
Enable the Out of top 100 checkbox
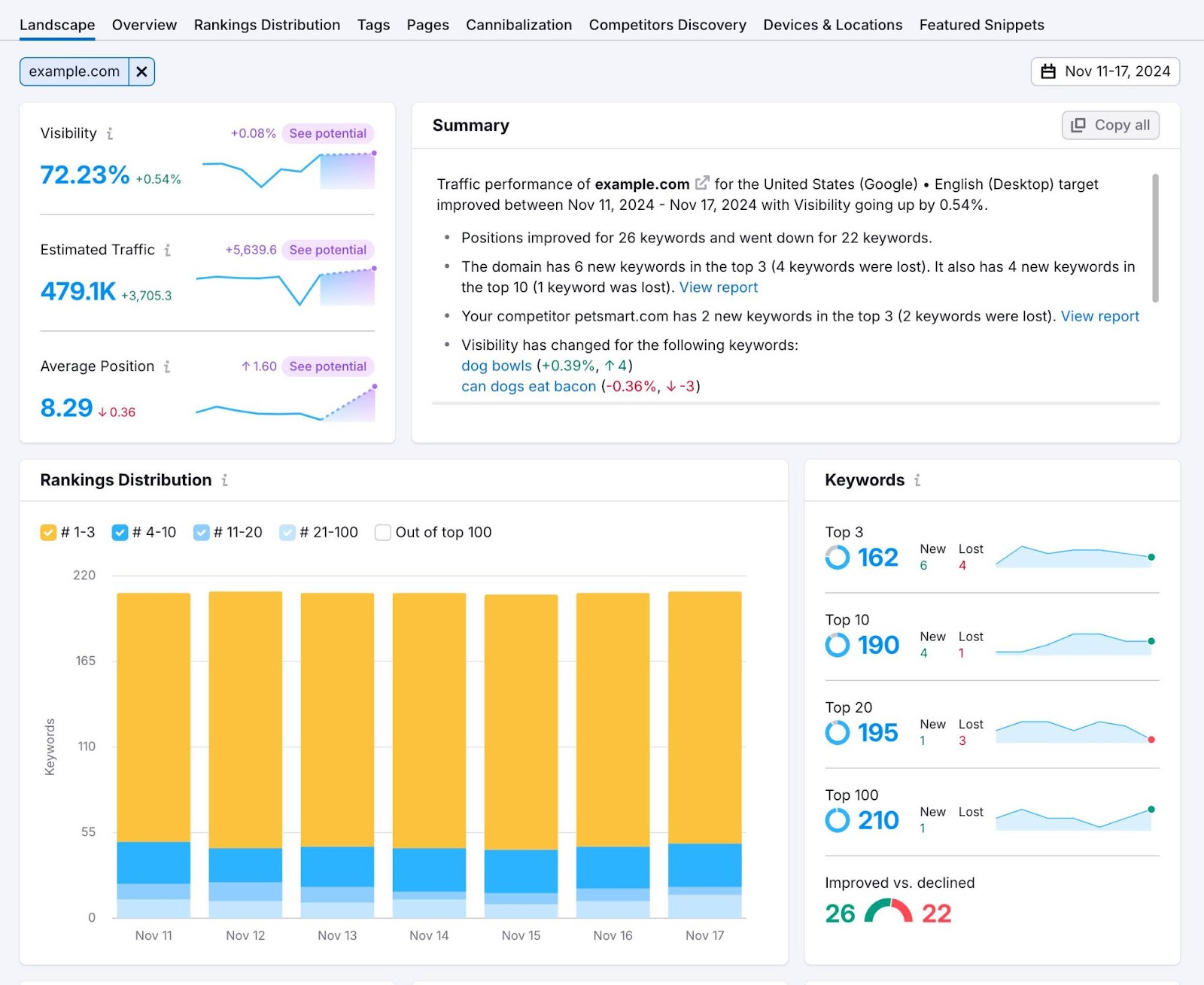pyautogui.click(x=383, y=532)
